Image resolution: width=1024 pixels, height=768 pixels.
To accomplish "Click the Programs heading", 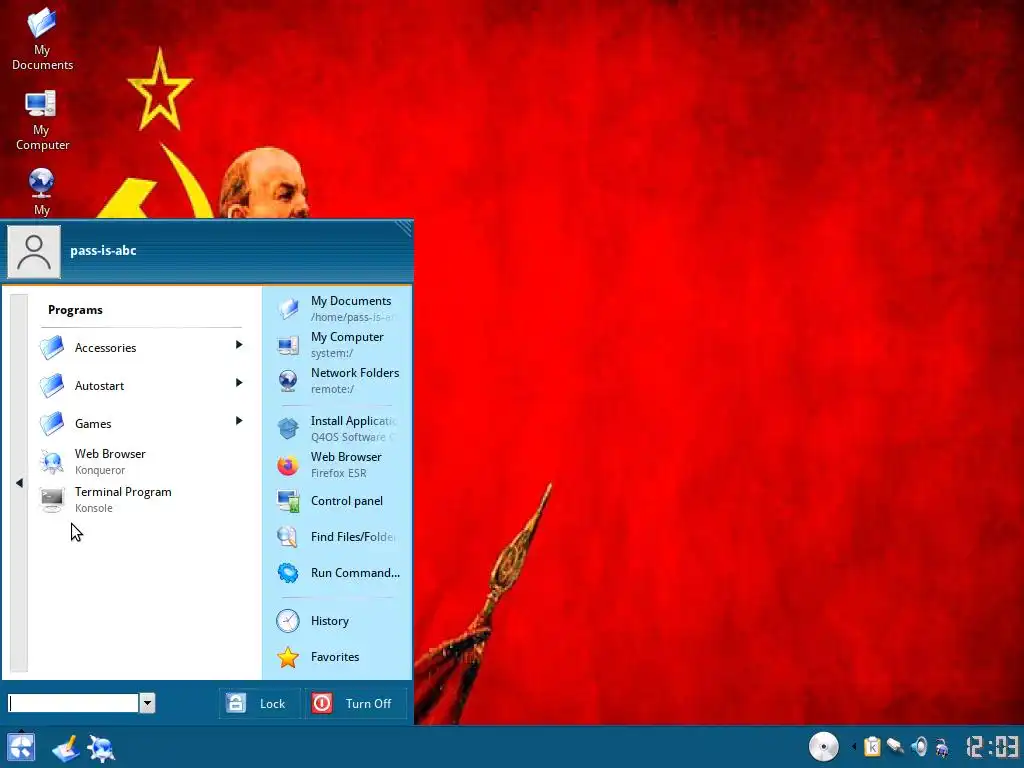I will click(x=75, y=310).
